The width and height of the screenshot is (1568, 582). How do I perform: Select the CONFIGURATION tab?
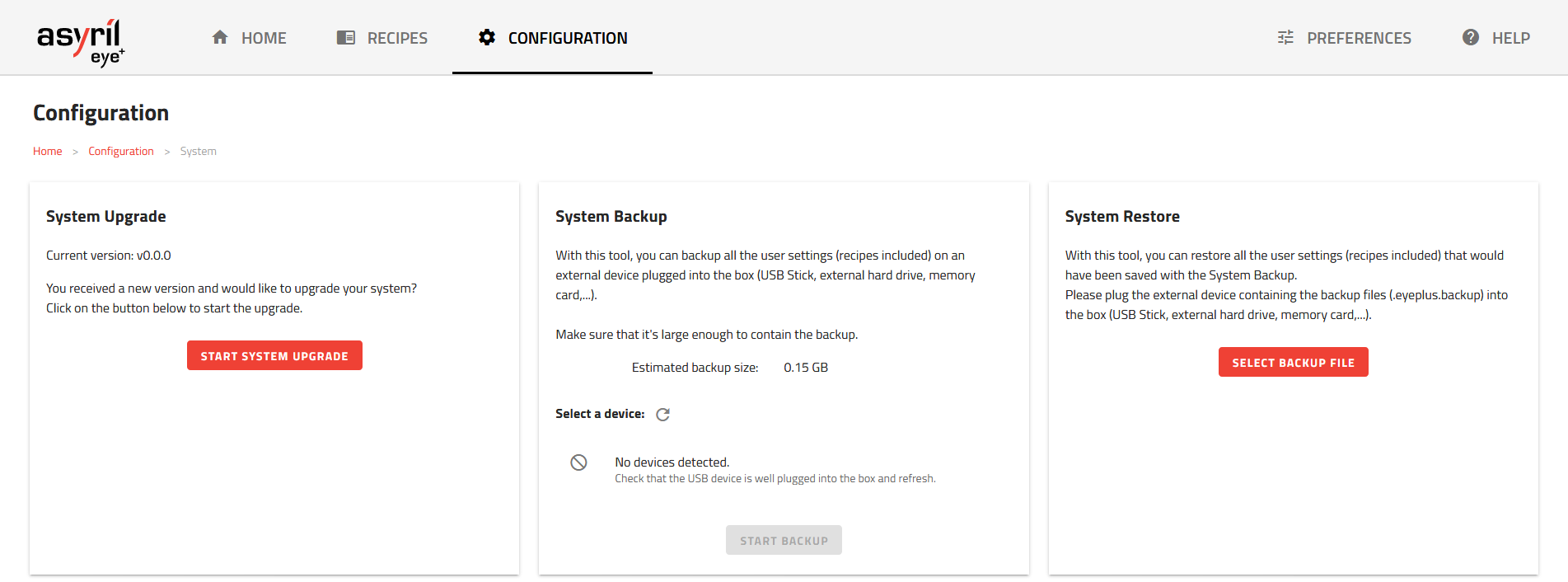point(552,37)
